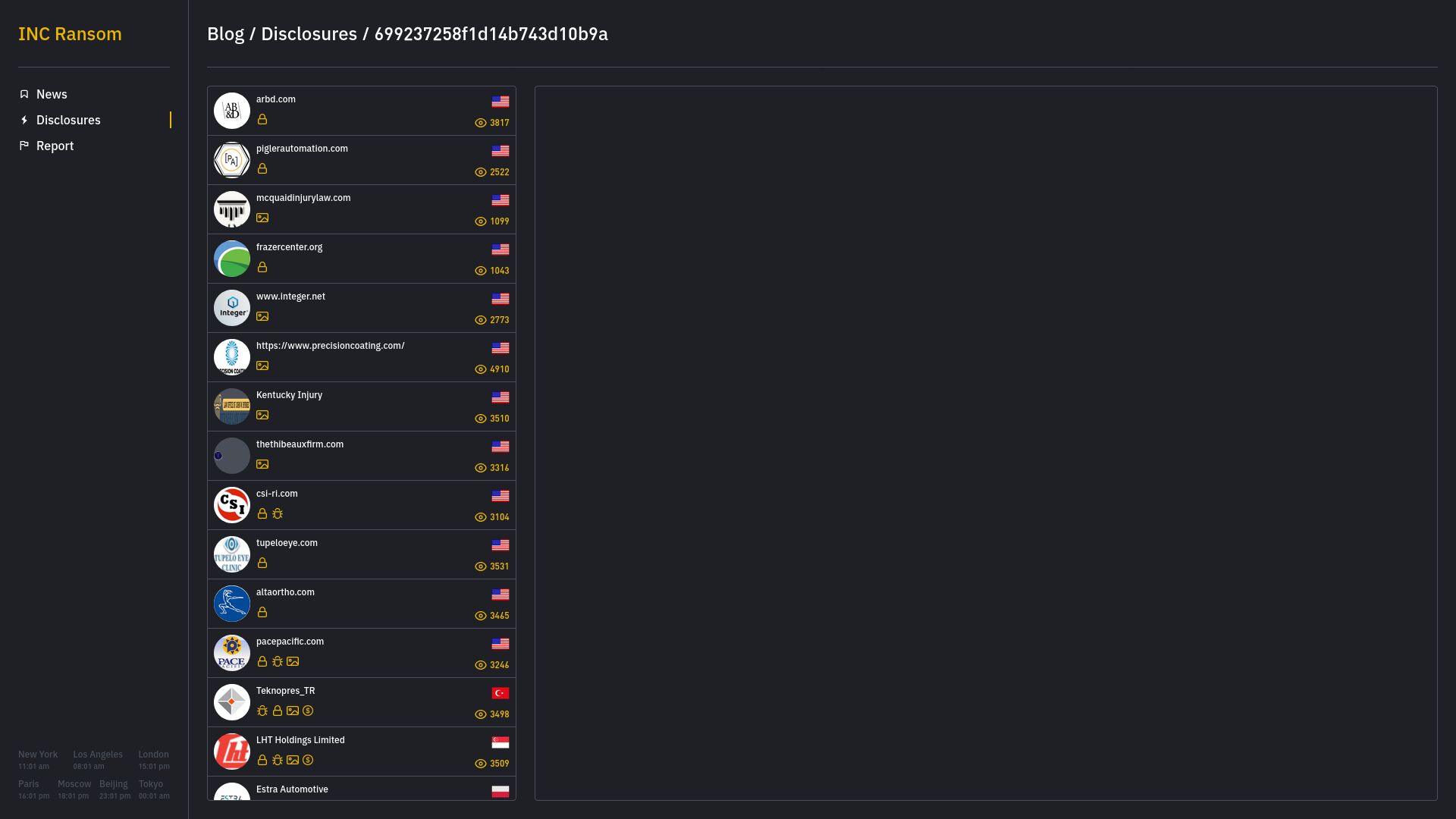Select Report in the sidebar menu
This screenshot has width=1456, height=819.
click(x=55, y=146)
